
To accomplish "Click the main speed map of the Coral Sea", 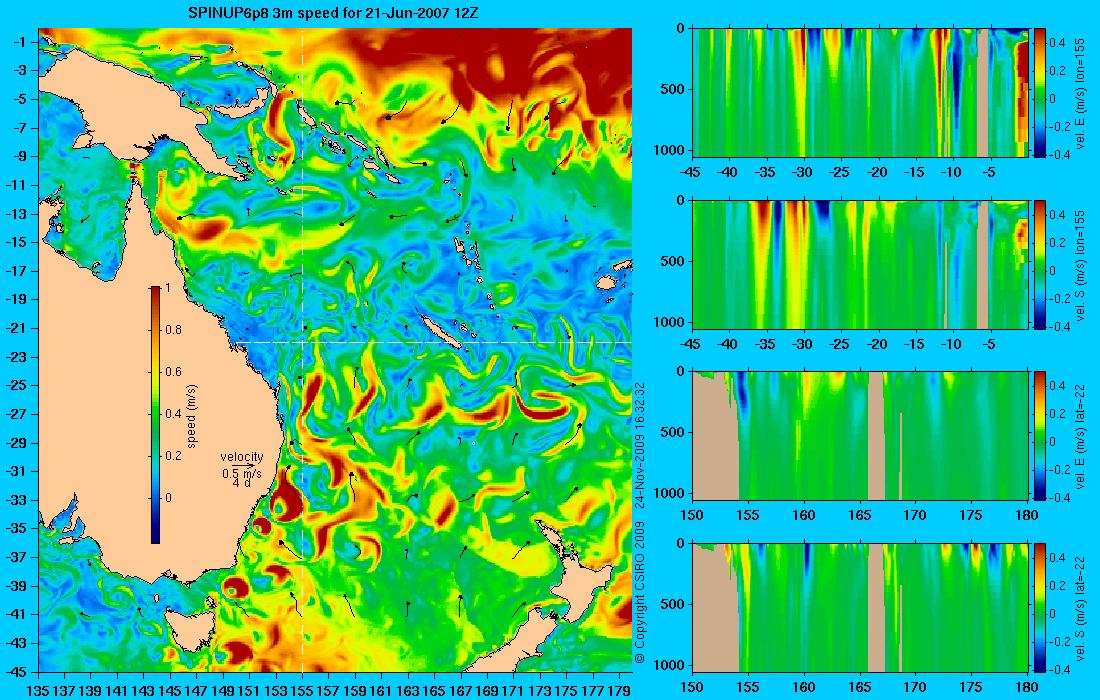I will click(x=335, y=350).
